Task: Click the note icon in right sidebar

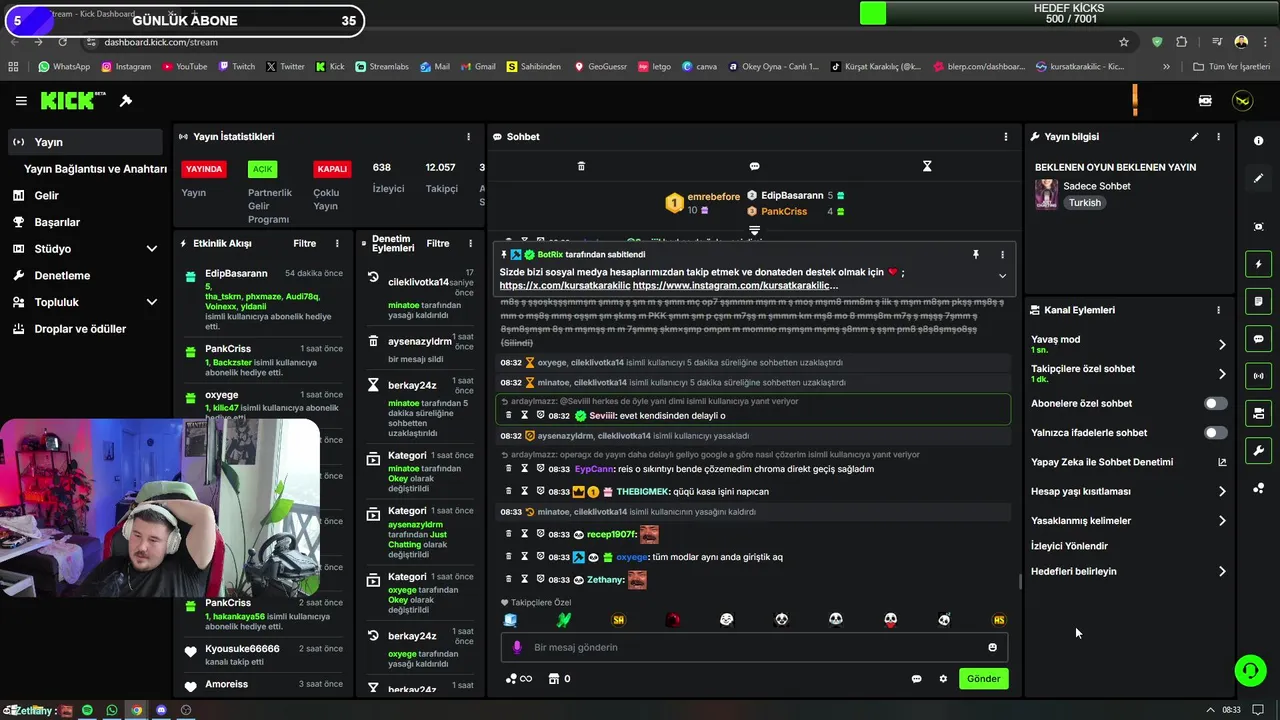Action: [x=1258, y=301]
